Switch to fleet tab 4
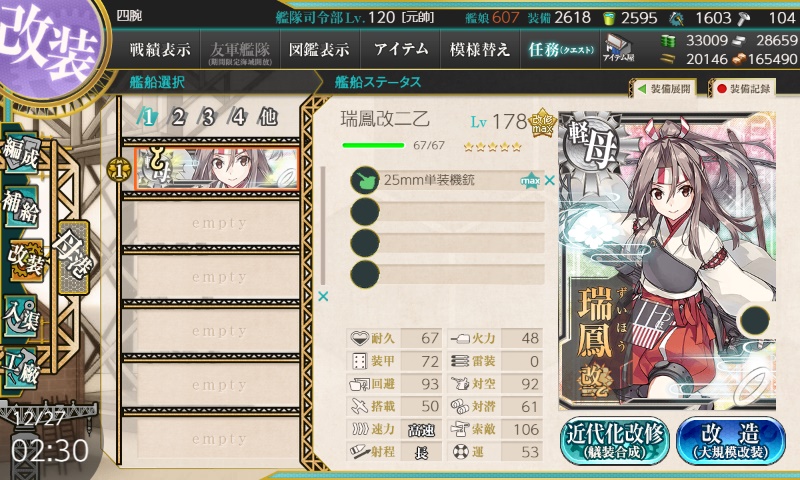Image resolution: width=800 pixels, height=480 pixels. click(238, 118)
